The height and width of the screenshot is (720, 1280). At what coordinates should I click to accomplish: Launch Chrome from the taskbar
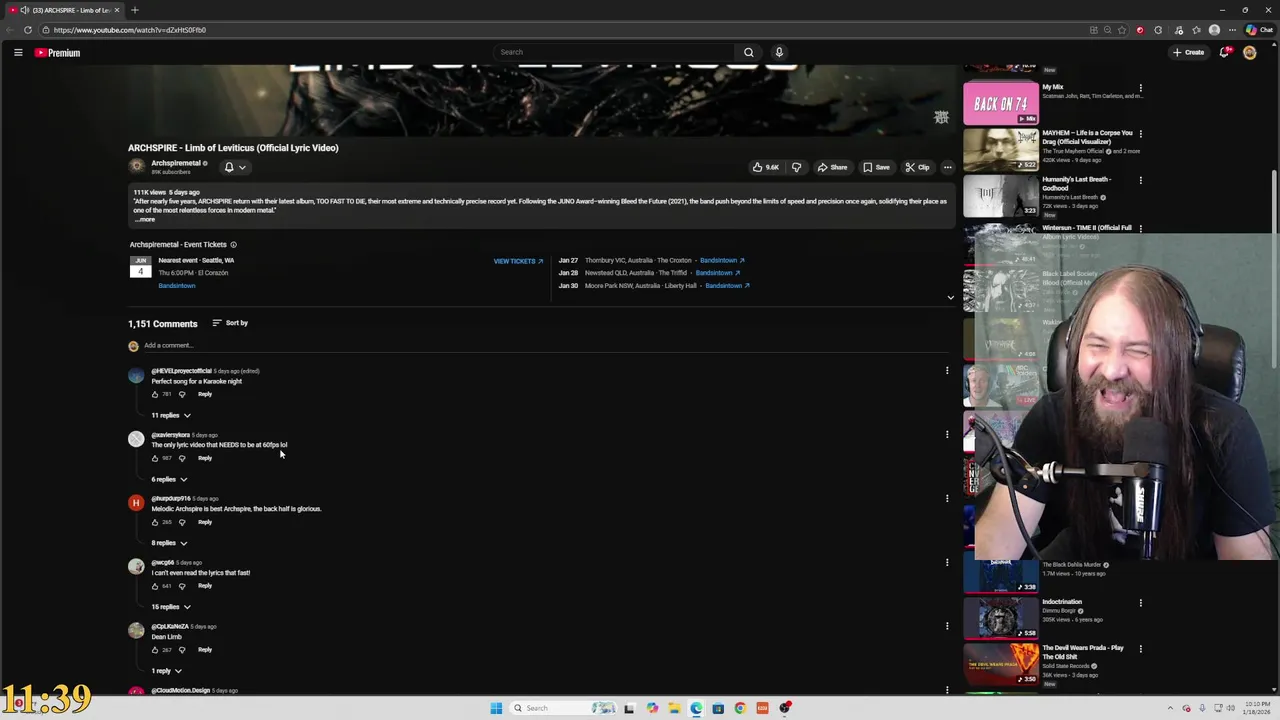coord(740,708)
